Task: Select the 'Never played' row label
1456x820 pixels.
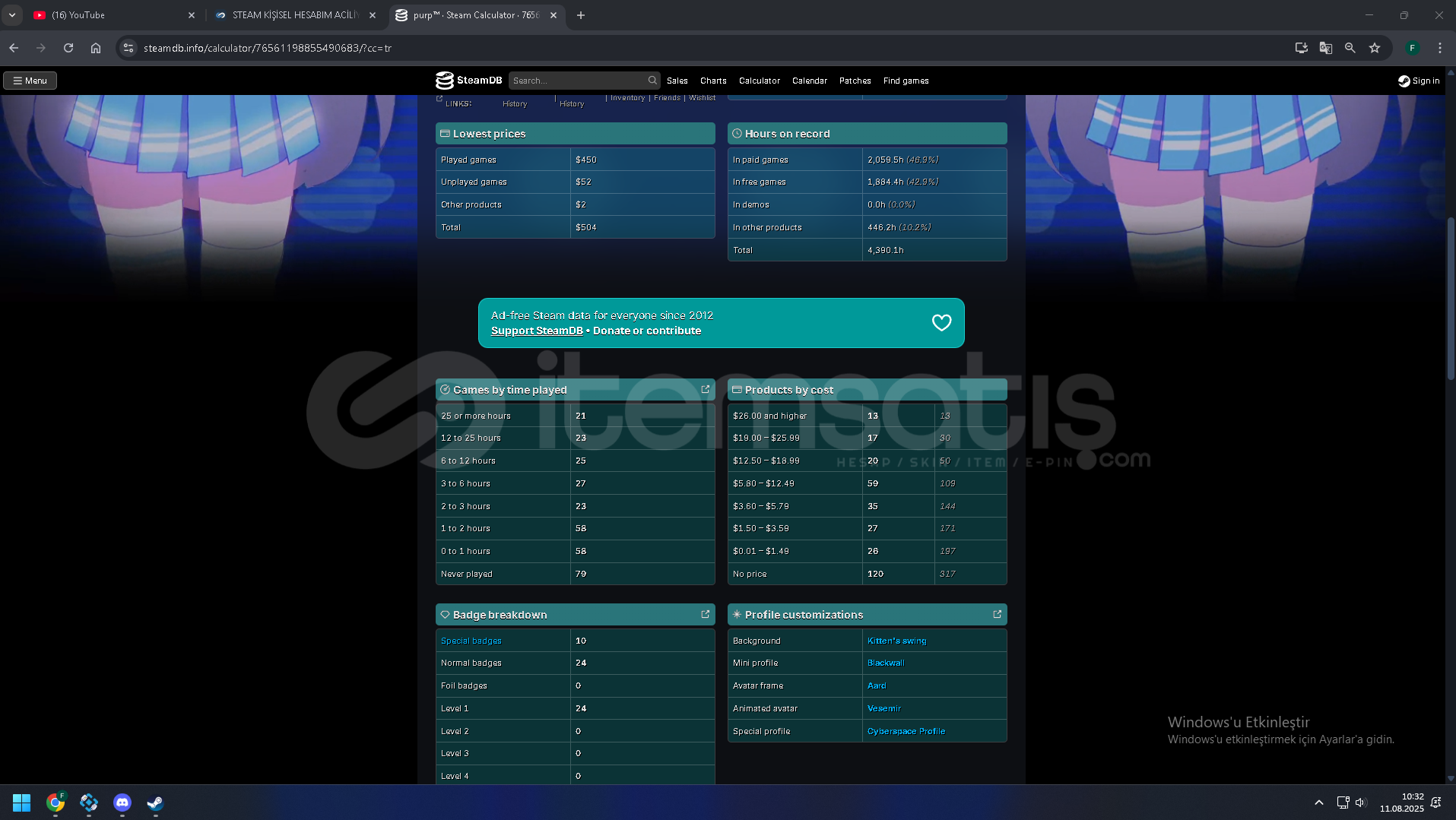Action: click(467, 574)
